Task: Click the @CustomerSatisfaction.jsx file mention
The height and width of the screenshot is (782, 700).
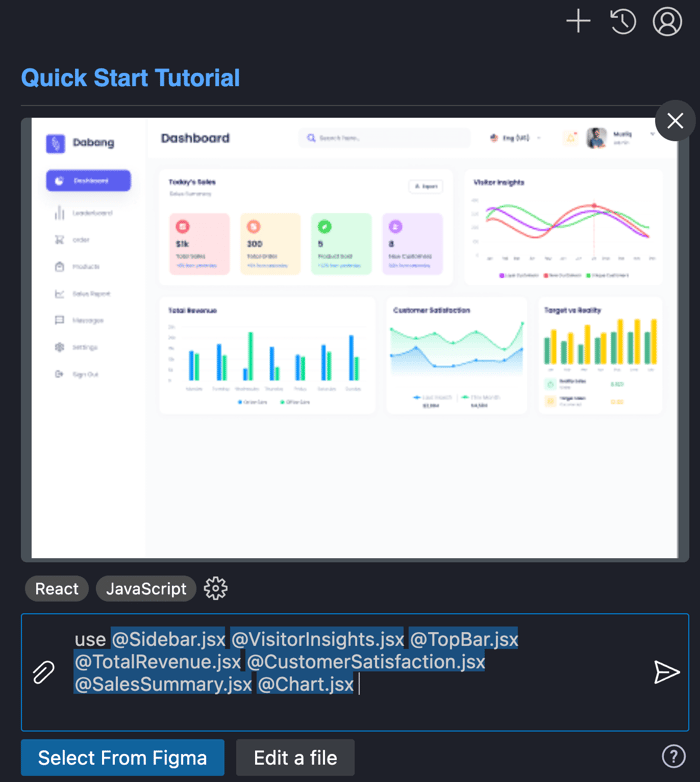Action: tap(366, 662)
